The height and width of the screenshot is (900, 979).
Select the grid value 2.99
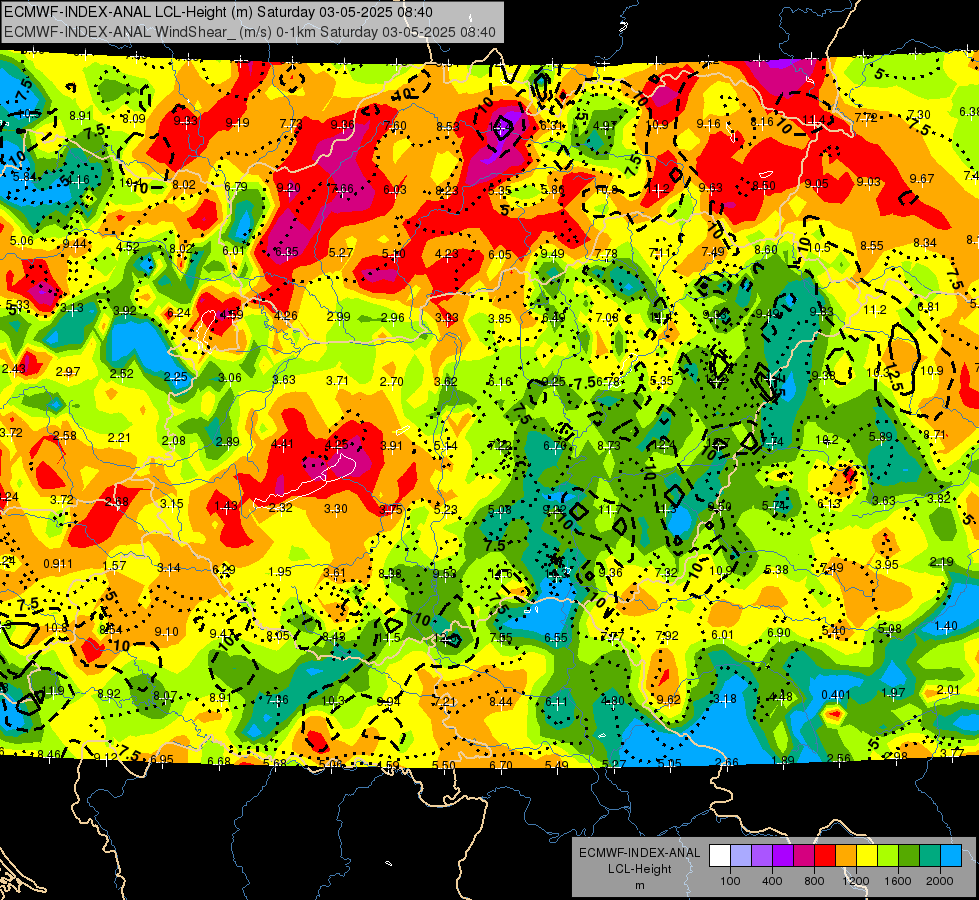tap(338, 316)
